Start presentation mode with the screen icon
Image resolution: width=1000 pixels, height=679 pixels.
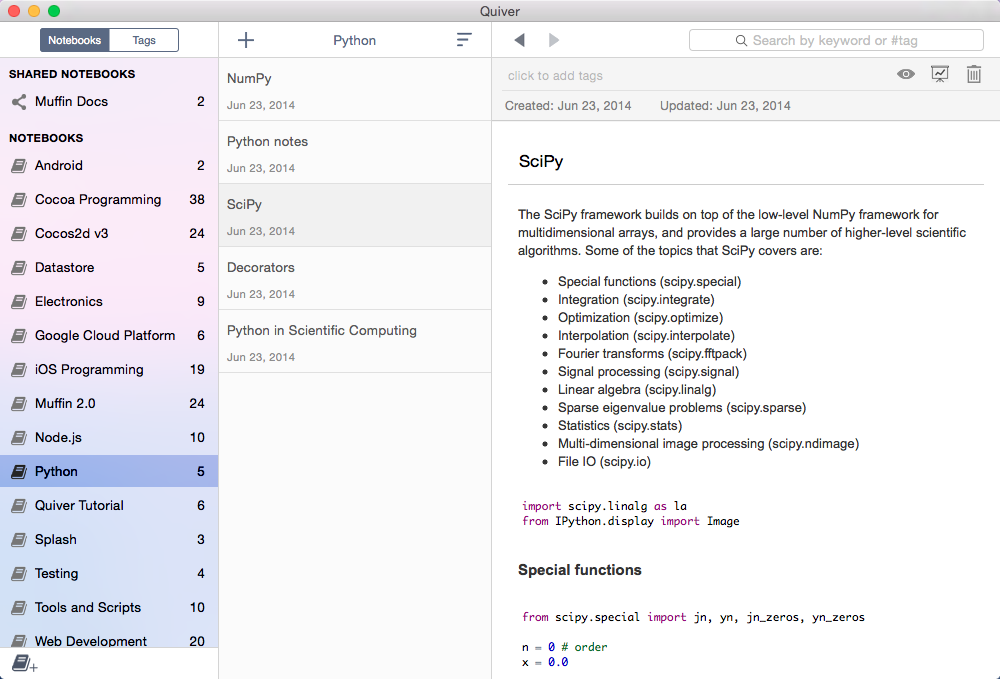(x=940, y=74)
